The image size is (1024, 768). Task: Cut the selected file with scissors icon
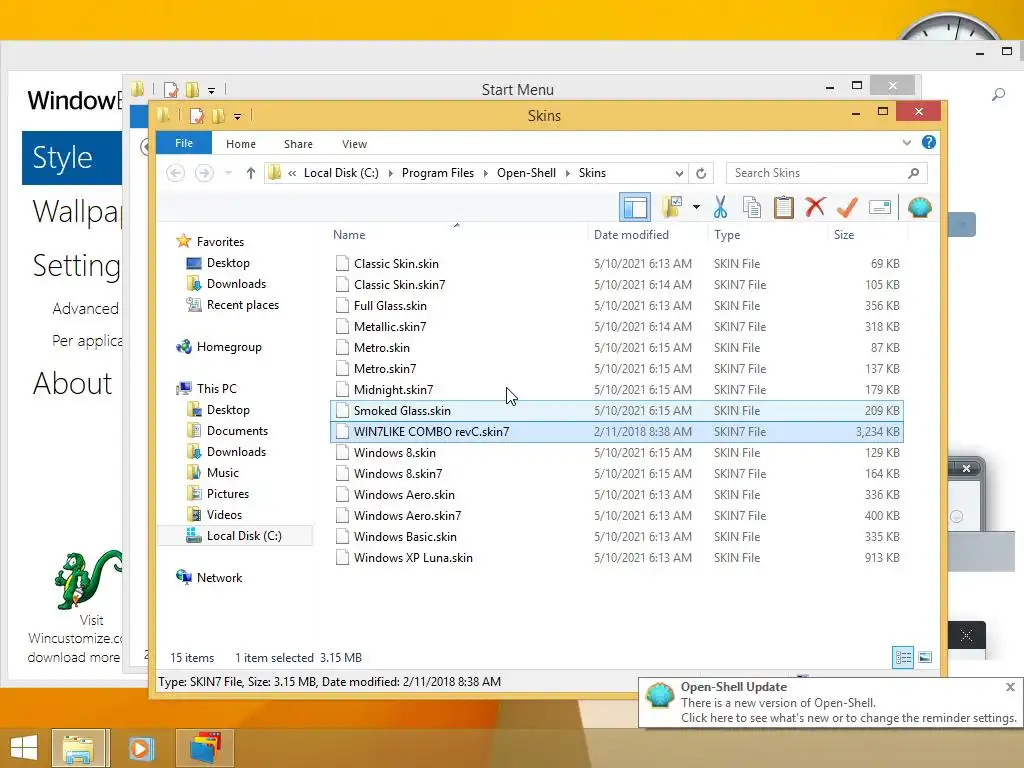720,208
